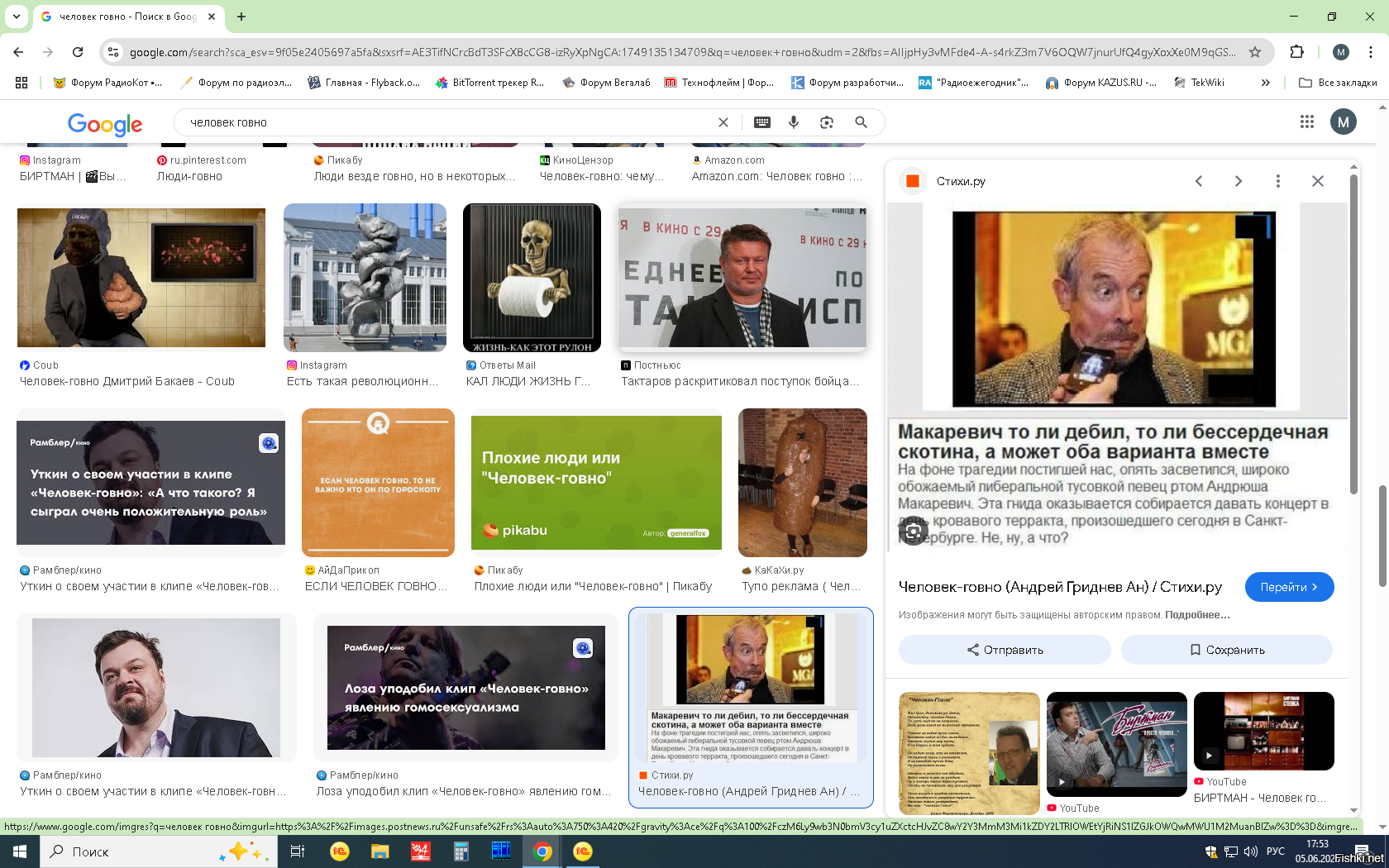Go back to the previous page

click(x=18, y=52)
